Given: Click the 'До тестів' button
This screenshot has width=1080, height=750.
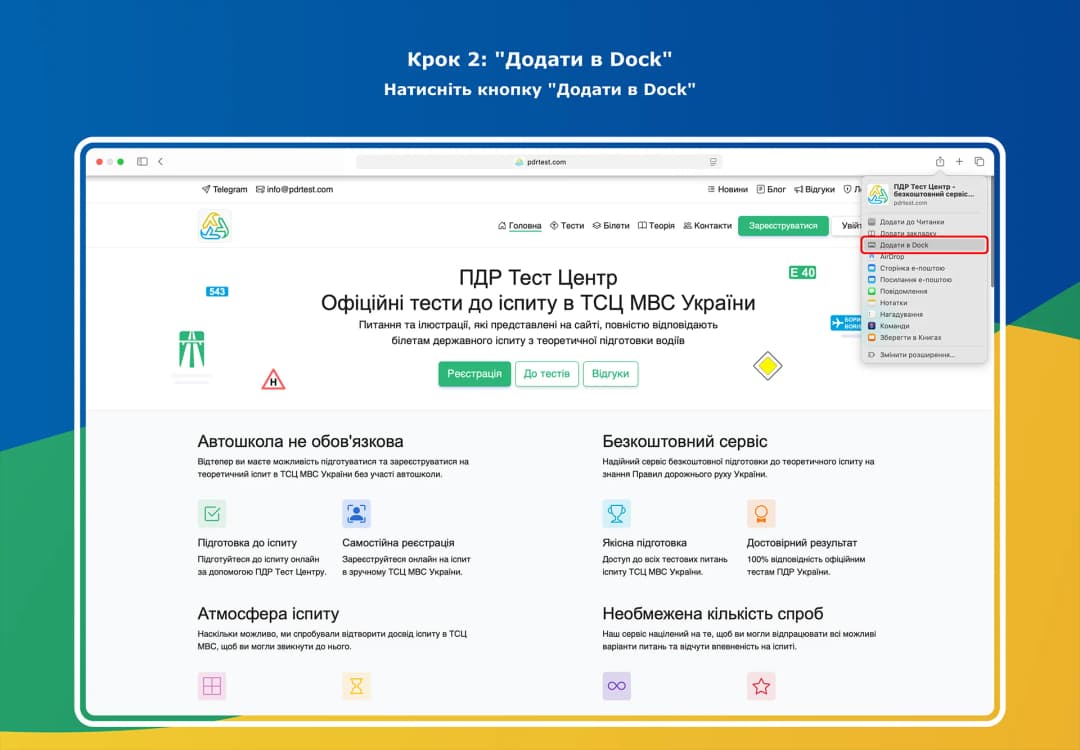Looking at the screenshot, I should (x=547, y=374).
